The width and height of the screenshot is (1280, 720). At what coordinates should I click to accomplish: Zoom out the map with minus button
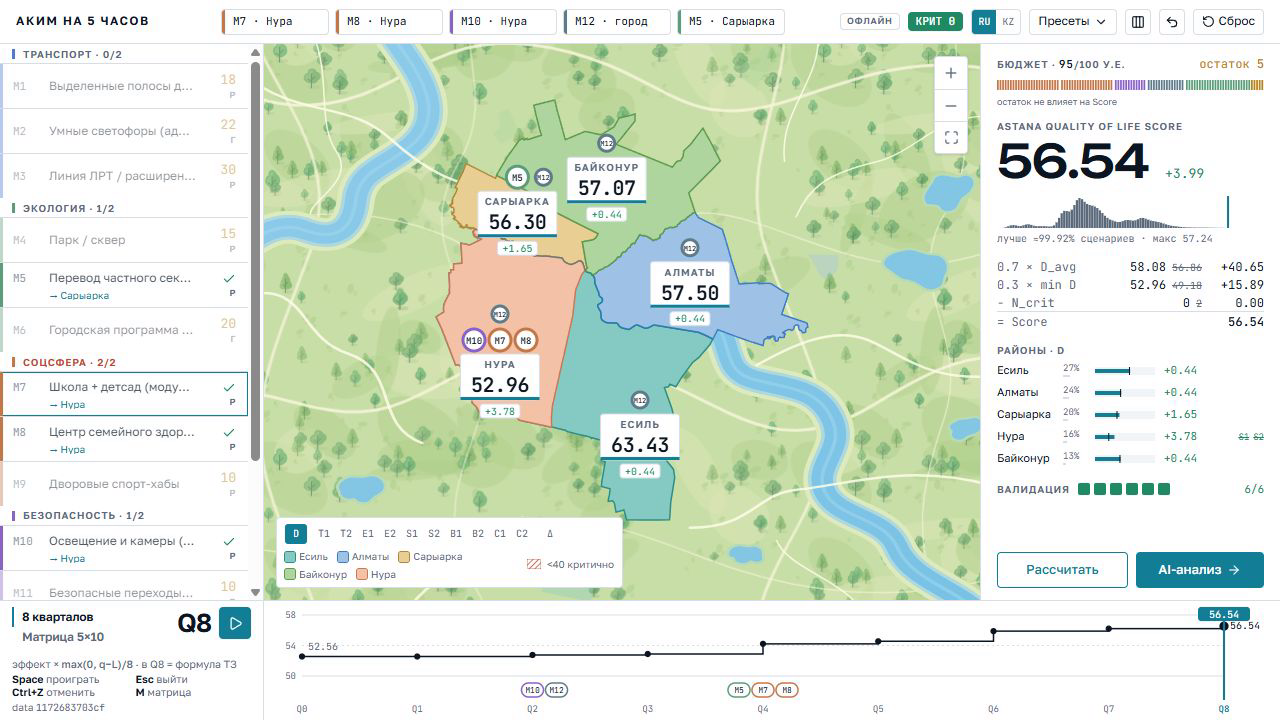(950, 106)
